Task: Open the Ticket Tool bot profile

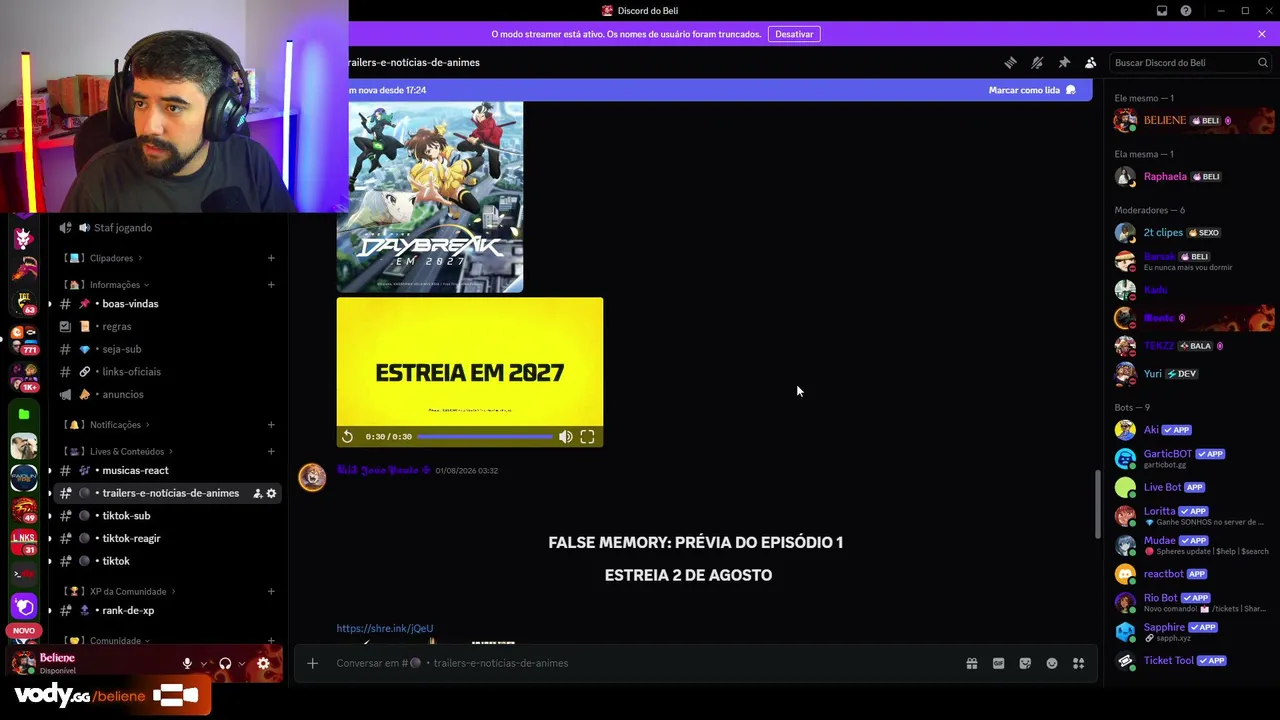Action: click(1192, 661)
